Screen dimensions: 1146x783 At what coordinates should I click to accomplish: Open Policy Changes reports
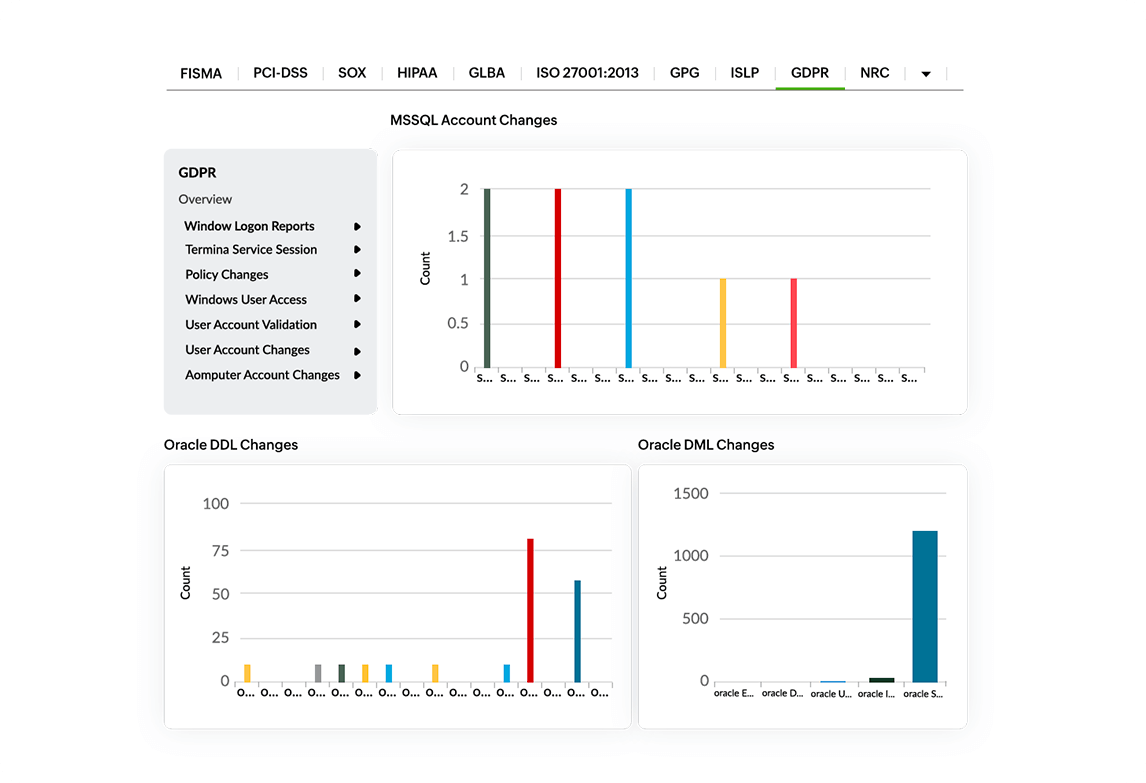pos(227,275)
